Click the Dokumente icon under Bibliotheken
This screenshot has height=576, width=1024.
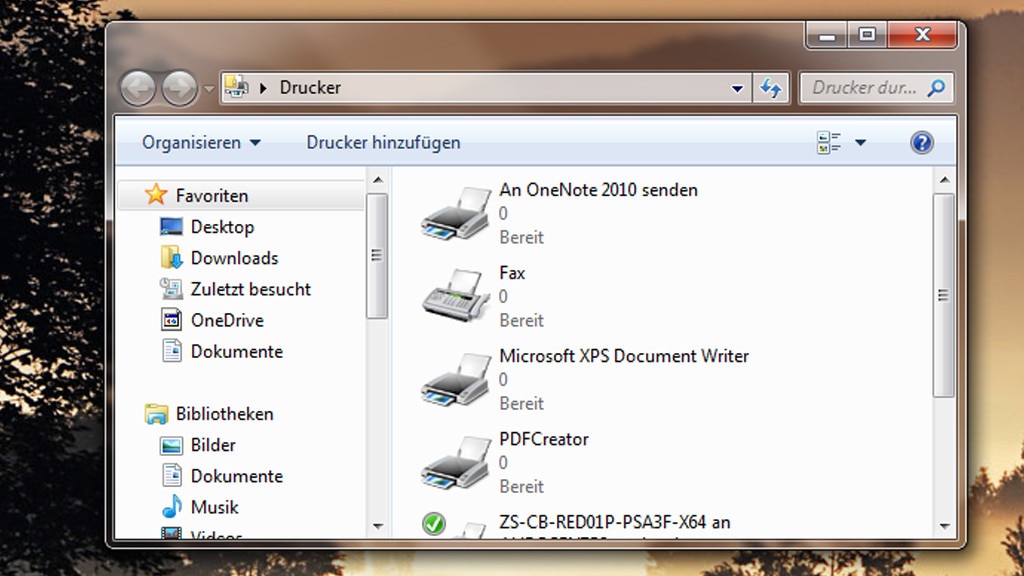click(172, 475)
